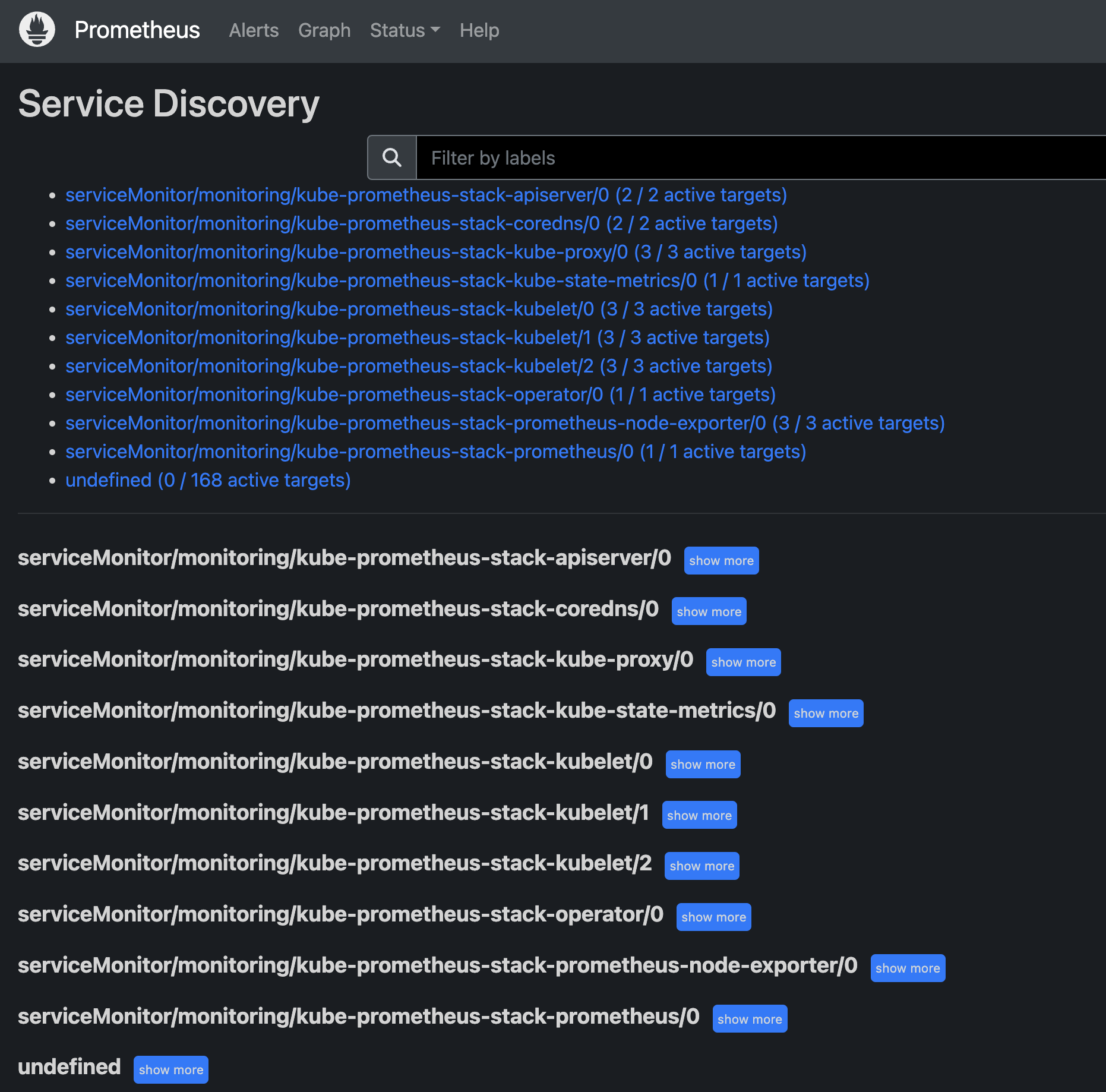
Task: Click the kube-state-metrics/0 section heading
Action: point(397,711)
